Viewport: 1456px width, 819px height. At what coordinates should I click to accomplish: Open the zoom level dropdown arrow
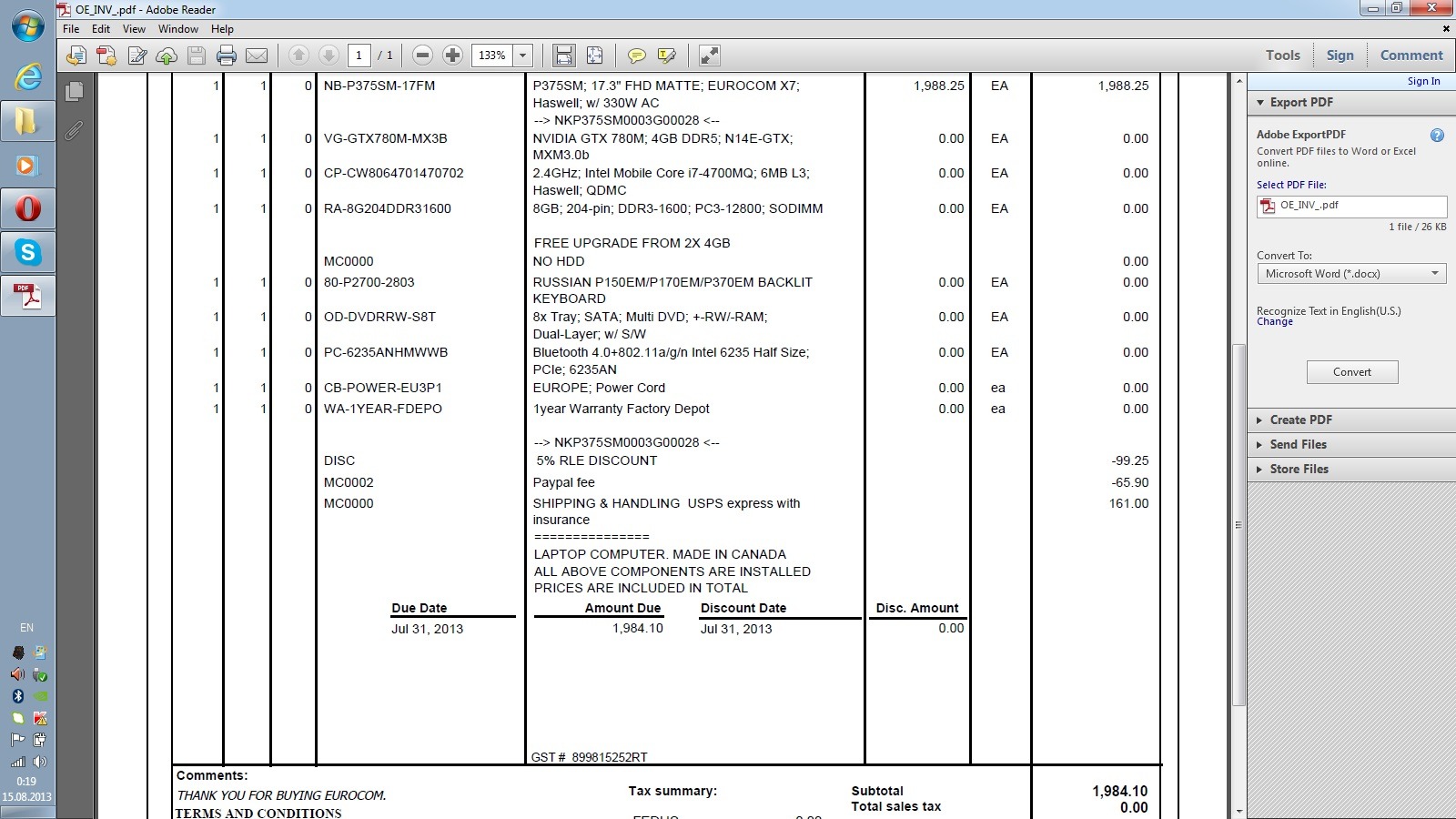coord(523,56)
